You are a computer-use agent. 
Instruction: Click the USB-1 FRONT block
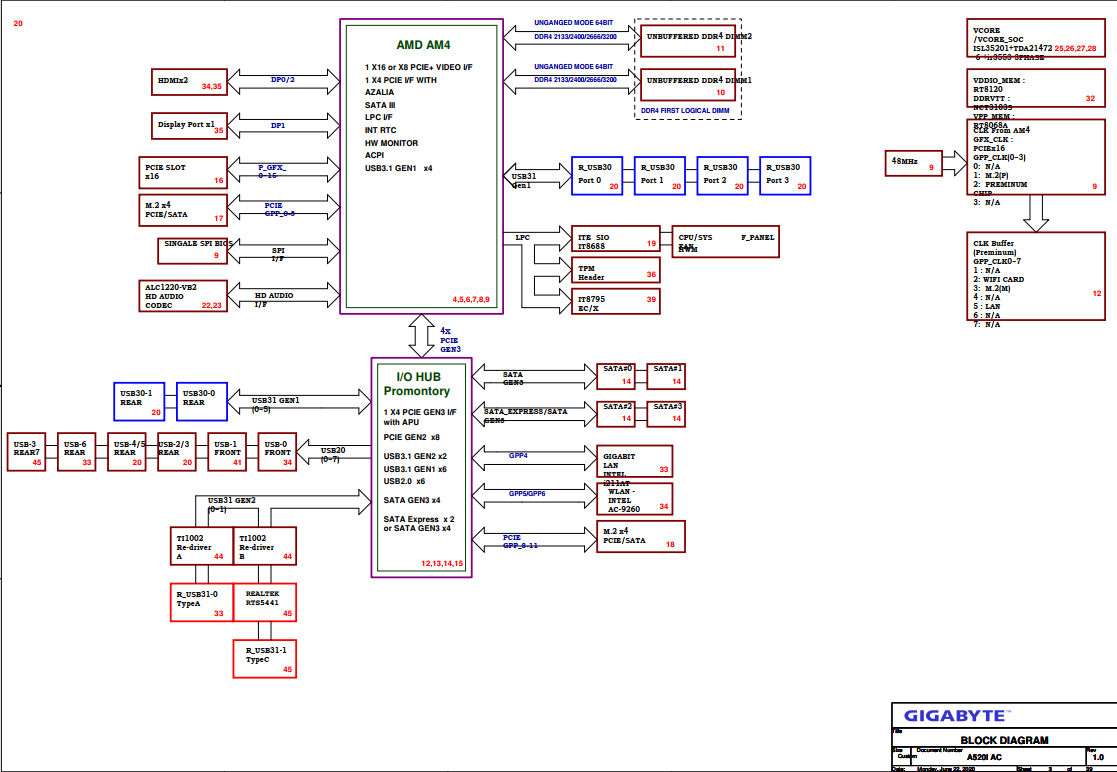coord(227,452)
